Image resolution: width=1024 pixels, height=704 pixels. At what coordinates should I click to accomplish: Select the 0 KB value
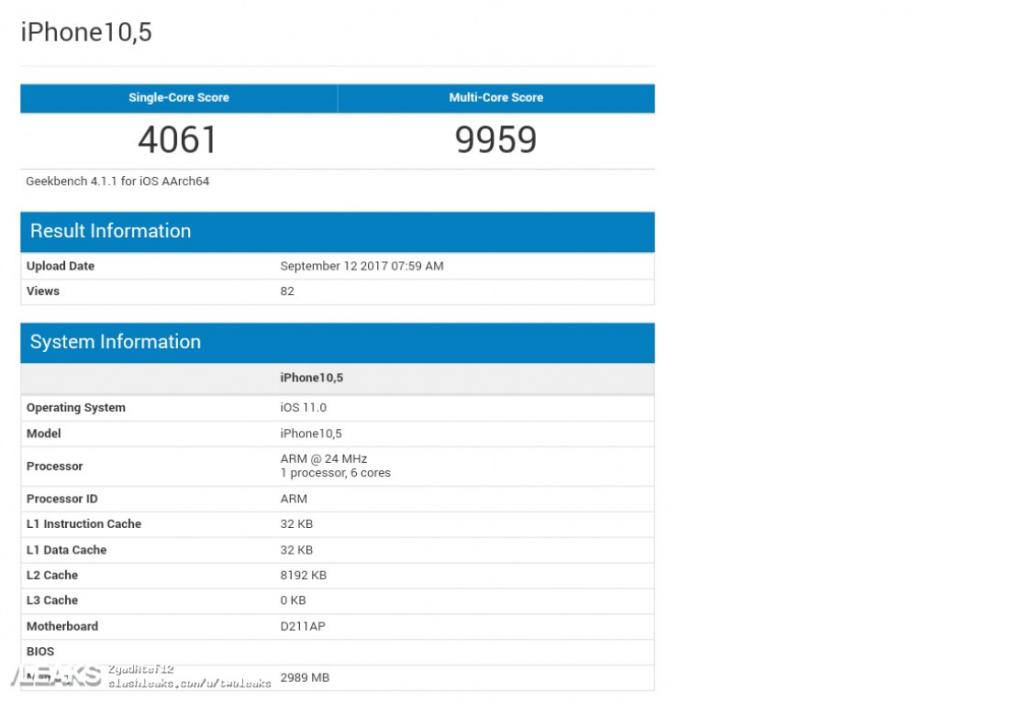(x=293, y=600)
